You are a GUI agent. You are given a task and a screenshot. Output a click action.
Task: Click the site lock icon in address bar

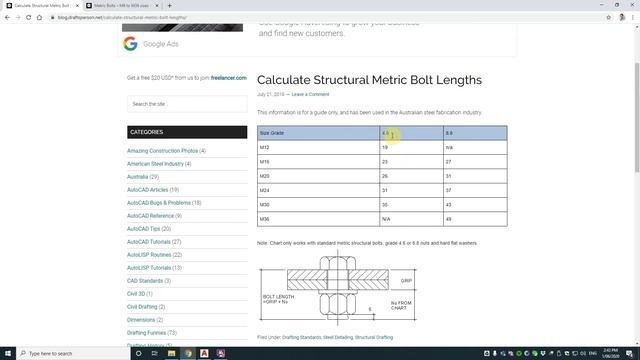point(53,18)
